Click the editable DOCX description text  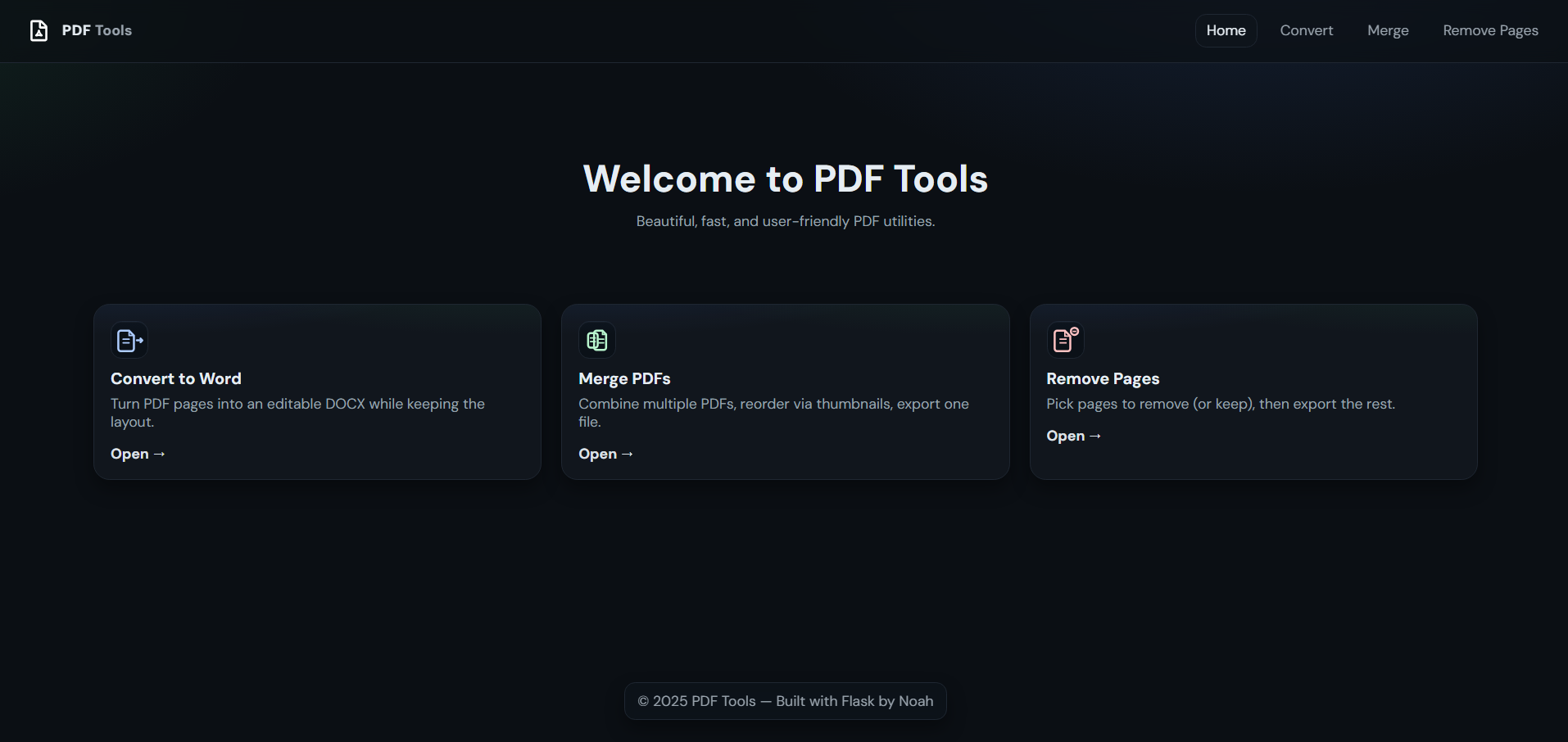(x=297, y=412)
